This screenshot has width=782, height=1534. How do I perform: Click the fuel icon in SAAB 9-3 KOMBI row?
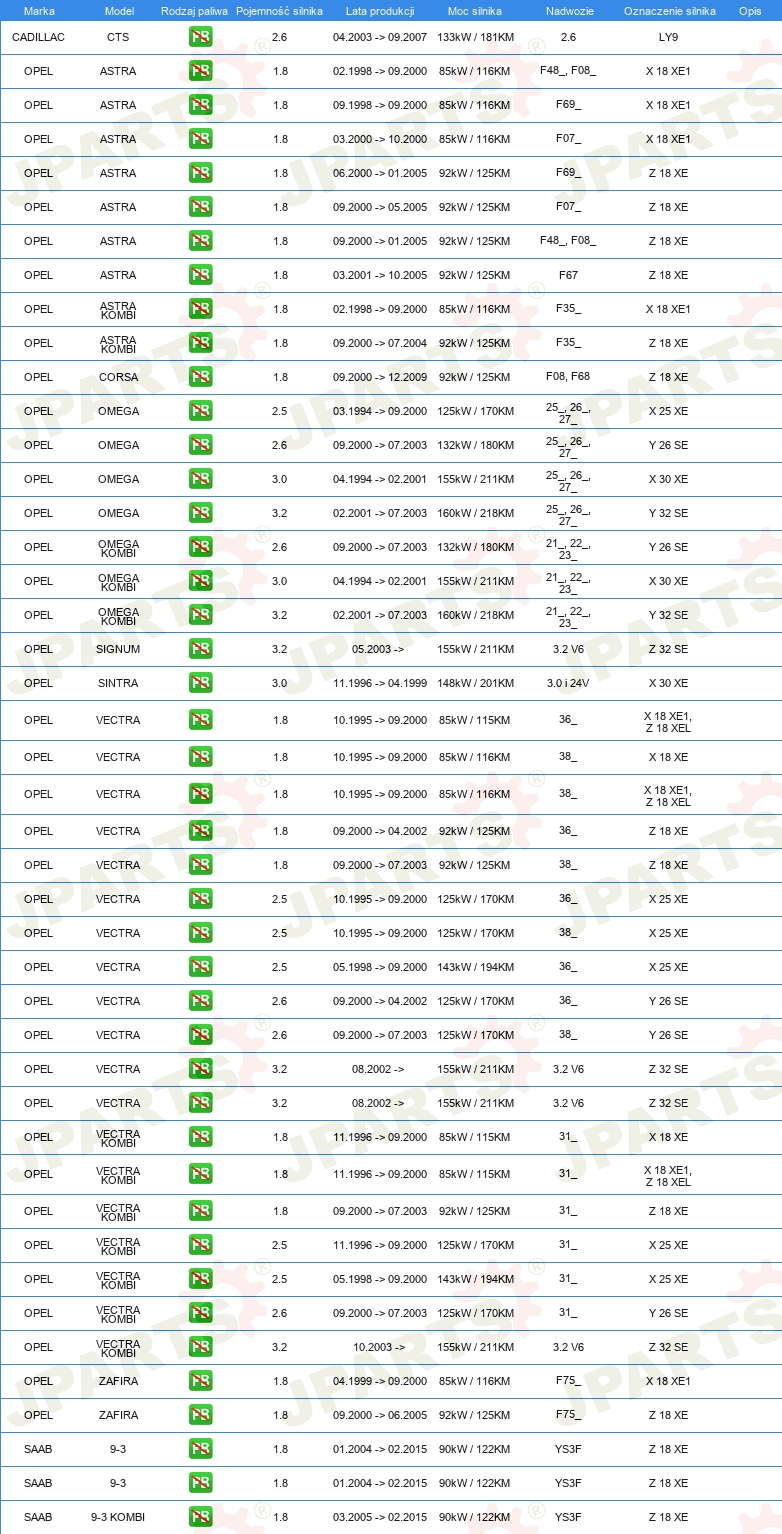[x=200, y=1517]
